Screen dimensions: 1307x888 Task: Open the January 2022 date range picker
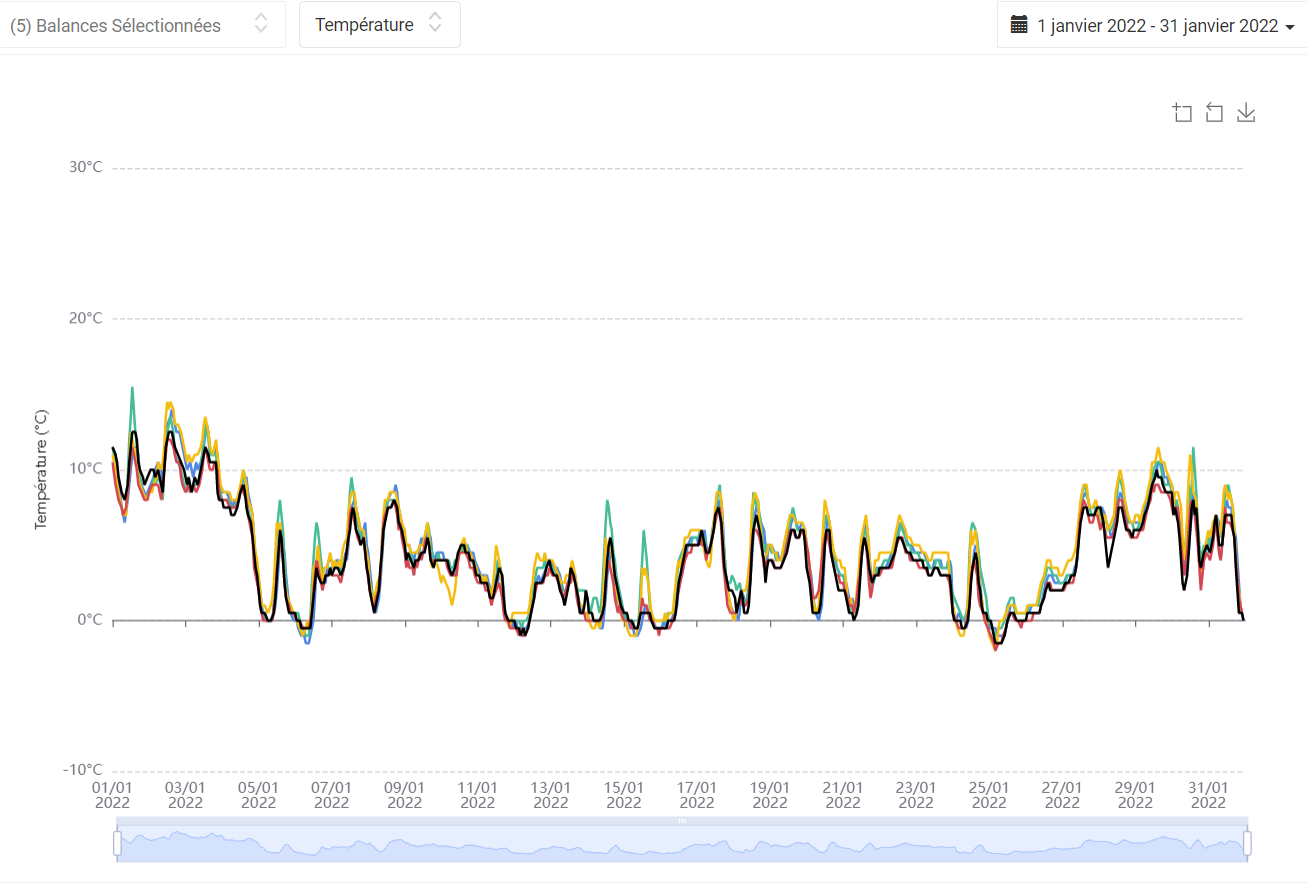coord(1152,26)
